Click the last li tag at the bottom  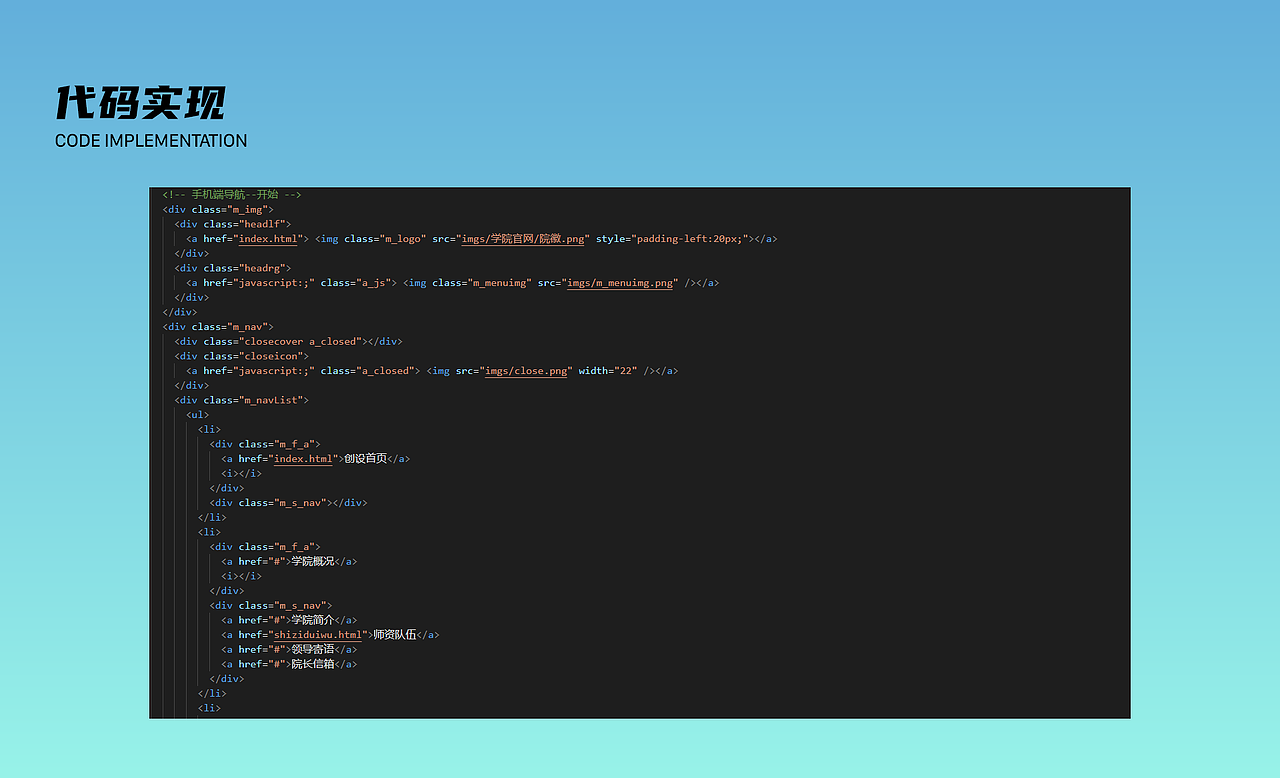pos(210,708)
